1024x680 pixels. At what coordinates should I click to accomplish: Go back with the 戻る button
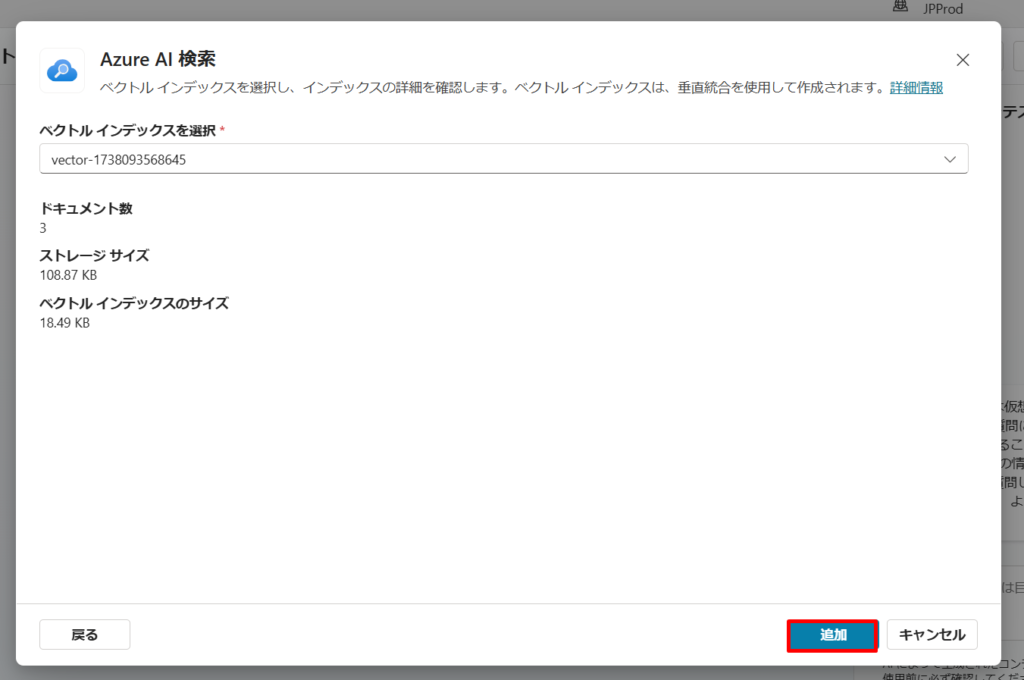[85, 635]
